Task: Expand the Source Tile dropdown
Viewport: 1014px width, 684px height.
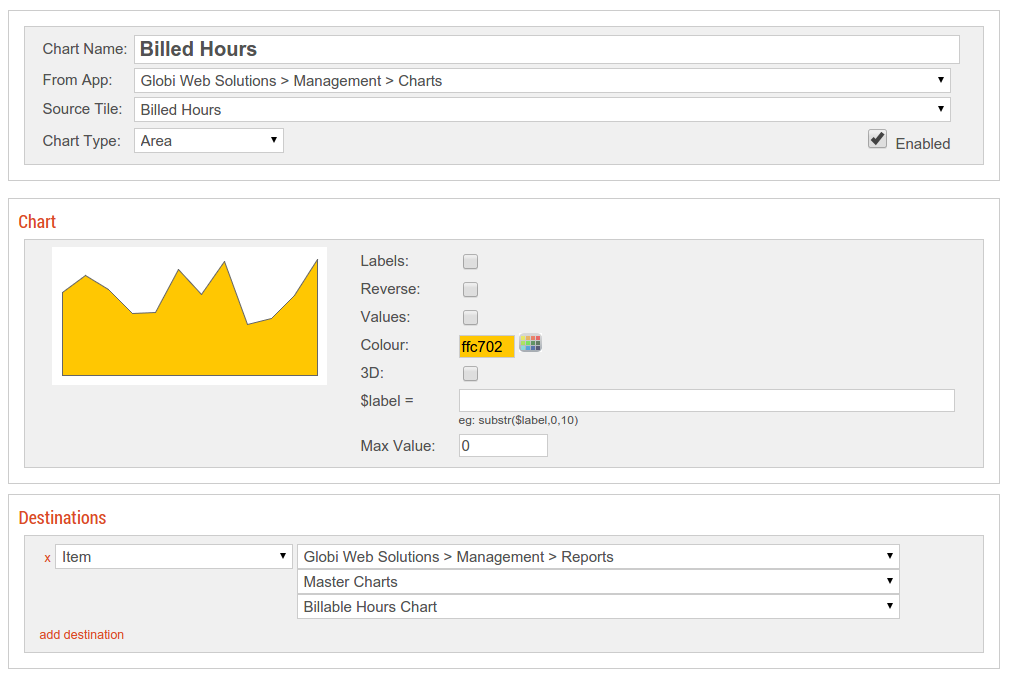Action: coord(542,109)
